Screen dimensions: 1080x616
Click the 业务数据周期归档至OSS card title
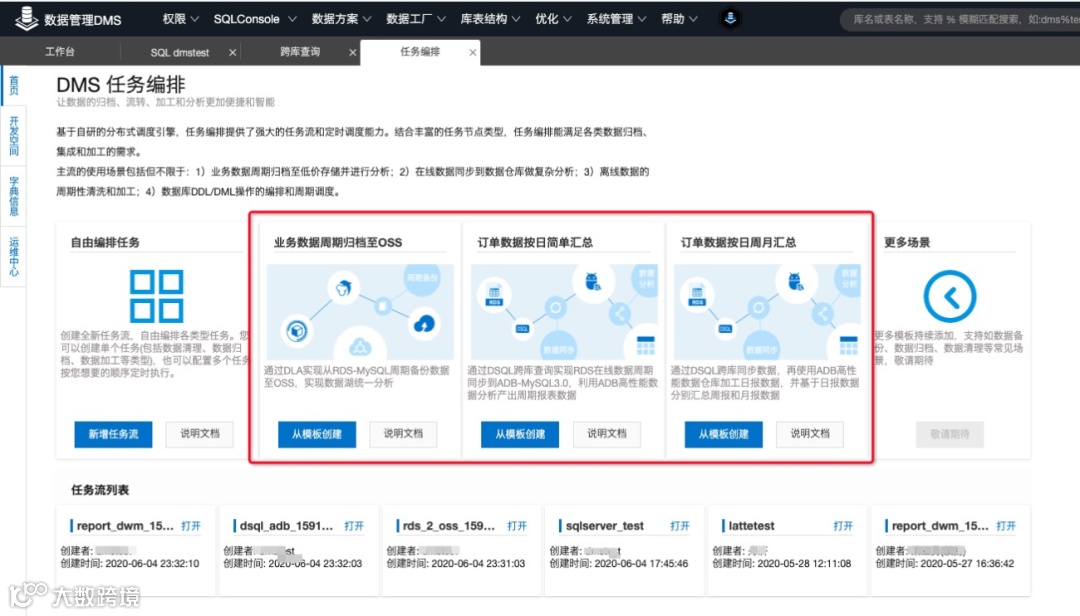[x=338, y=243]
